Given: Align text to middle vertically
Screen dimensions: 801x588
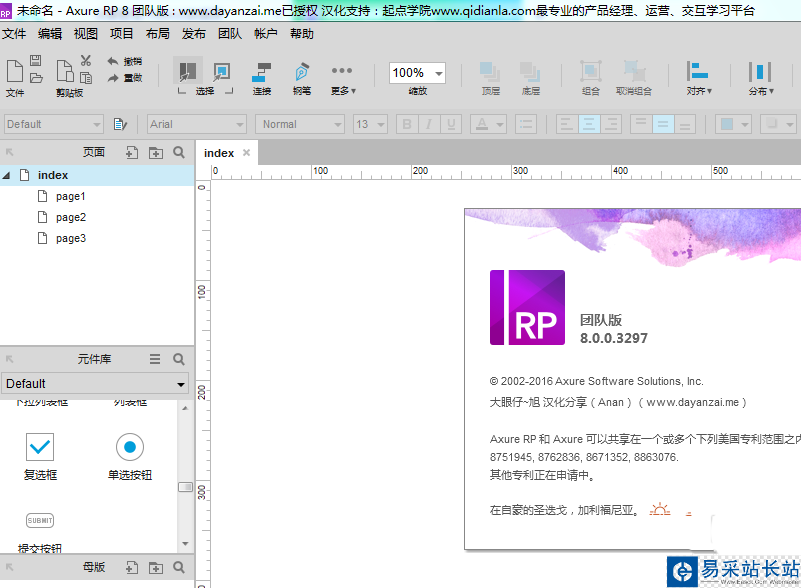Looking at the screenshot, I should (663, 124).
